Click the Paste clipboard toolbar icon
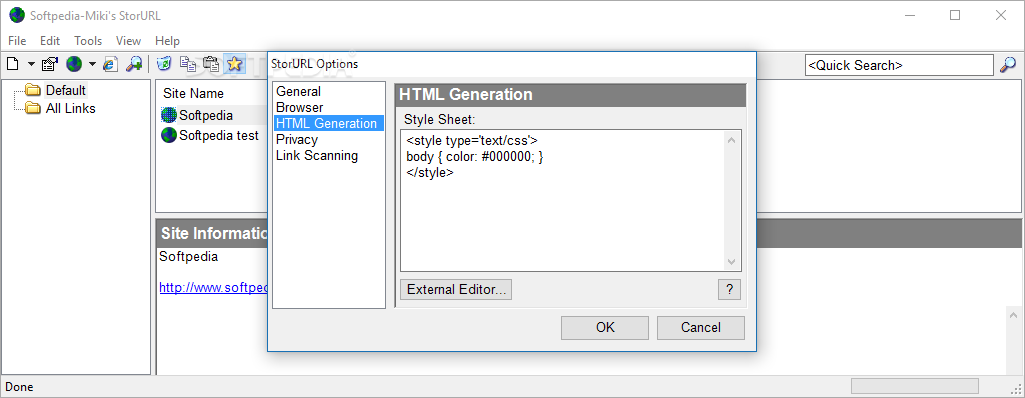 (211, 64)
